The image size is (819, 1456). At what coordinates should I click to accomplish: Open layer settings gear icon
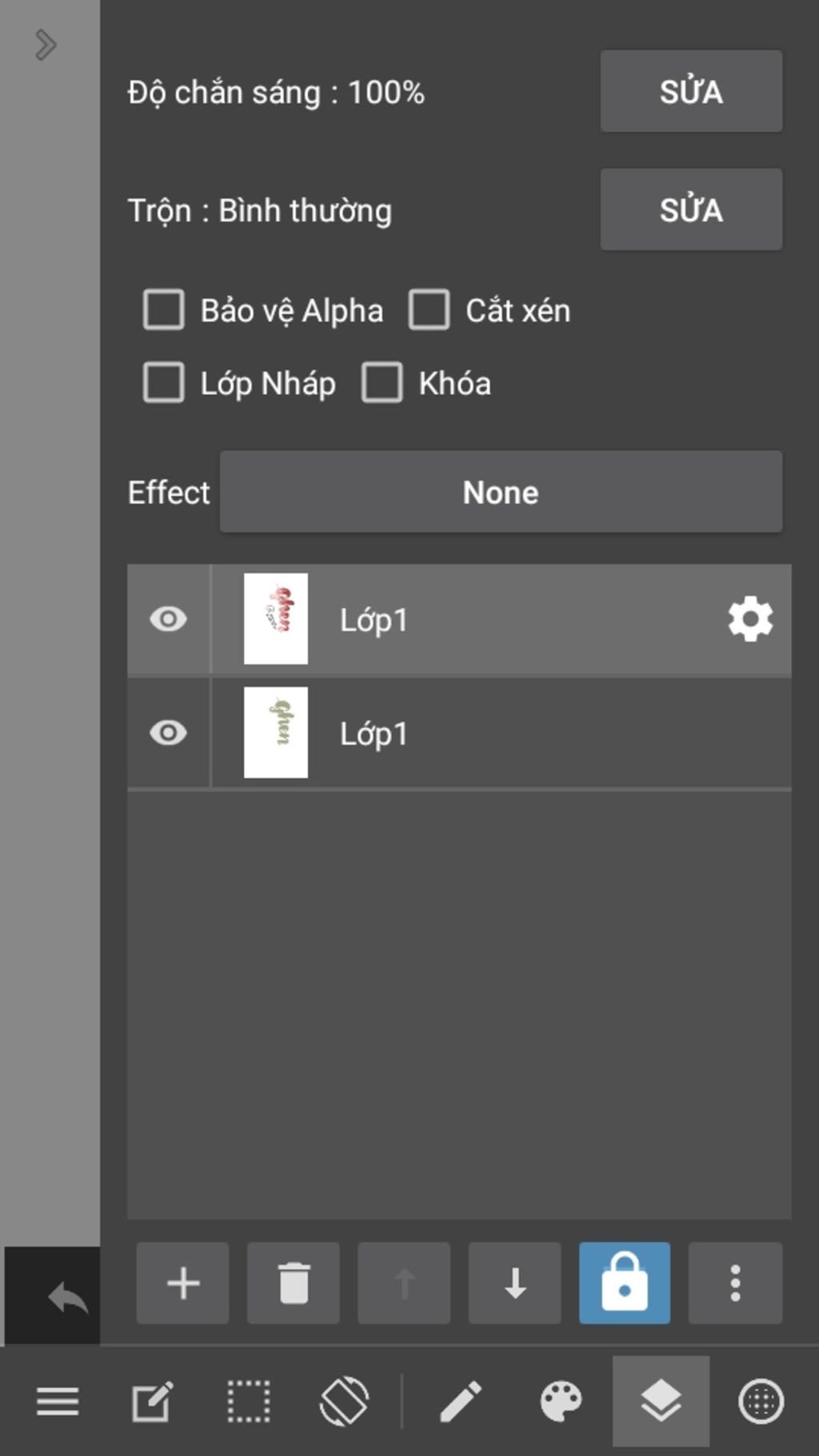[750, 619]
